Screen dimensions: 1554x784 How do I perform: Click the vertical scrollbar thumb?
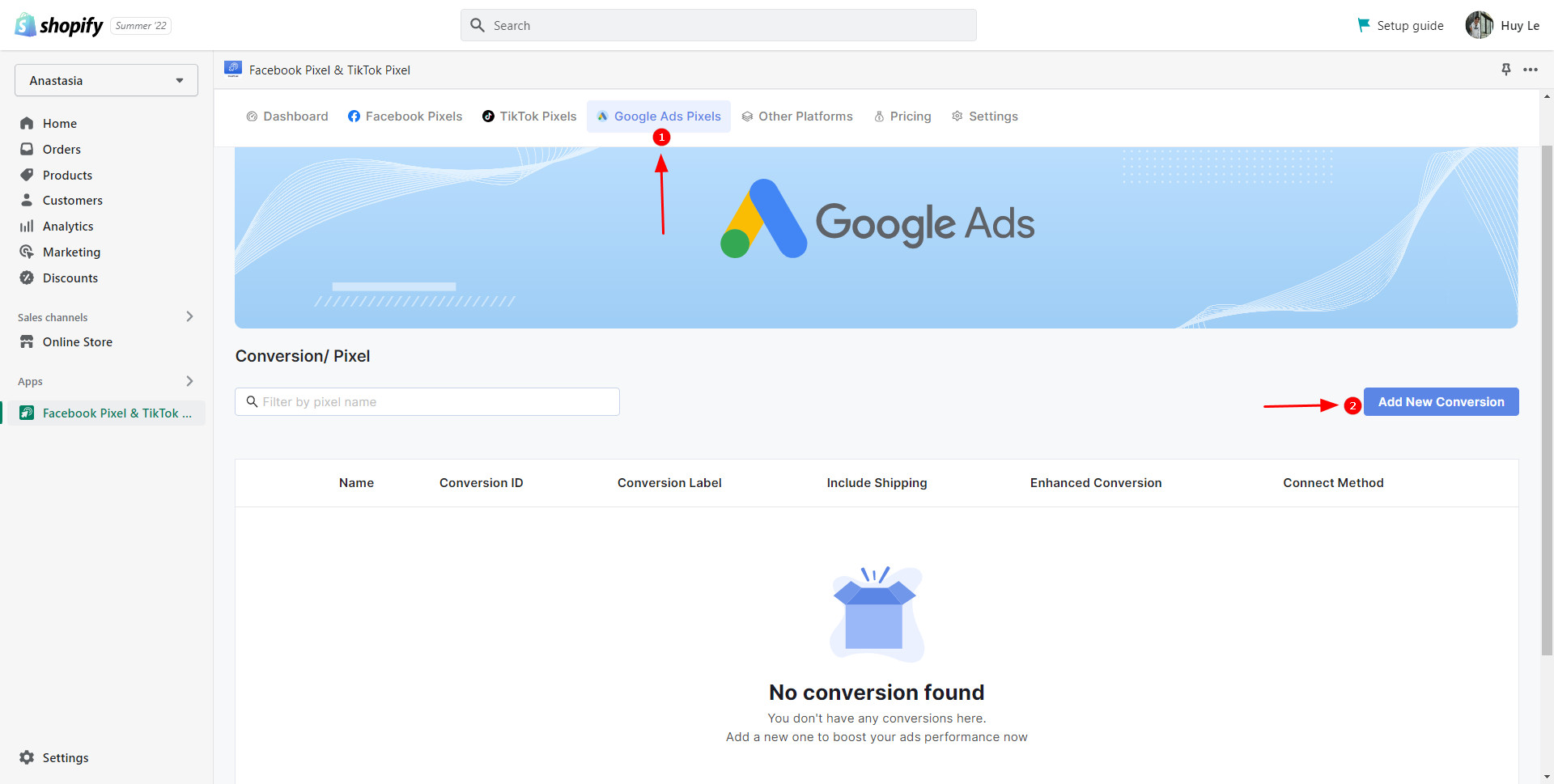1547,400
